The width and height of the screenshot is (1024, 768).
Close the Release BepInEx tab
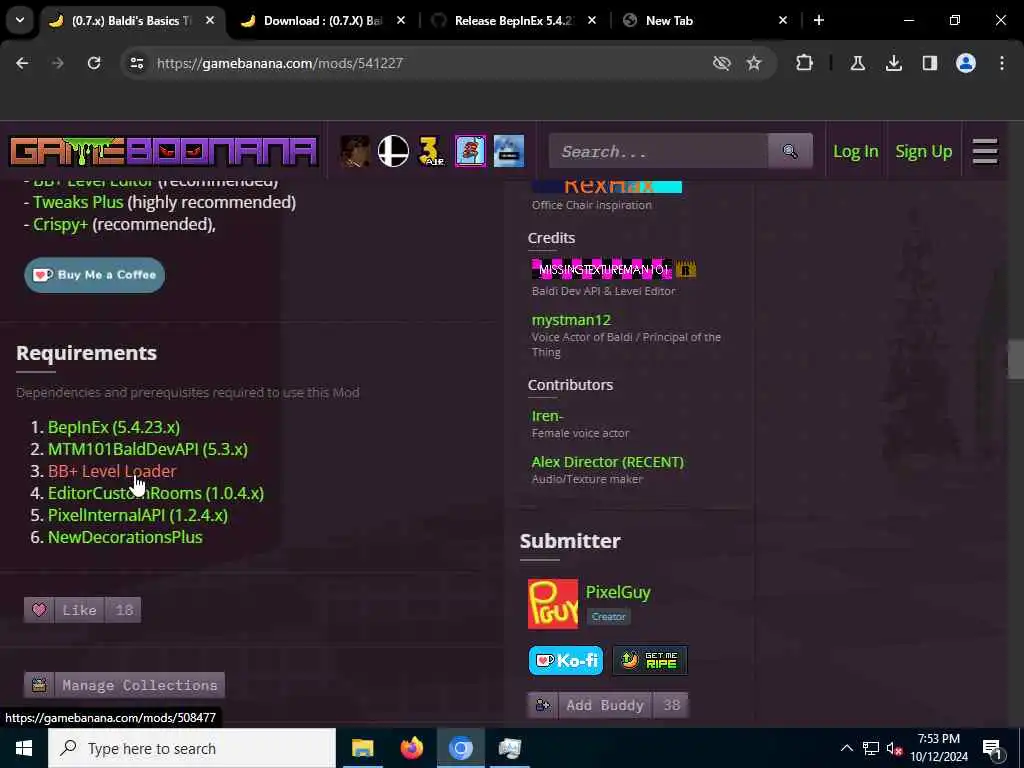[x=592, y=21]
